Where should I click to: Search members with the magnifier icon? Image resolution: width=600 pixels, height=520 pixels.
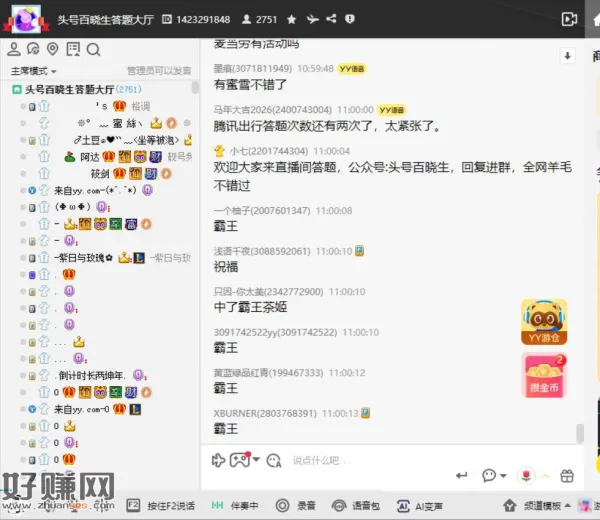pos(93,50)
